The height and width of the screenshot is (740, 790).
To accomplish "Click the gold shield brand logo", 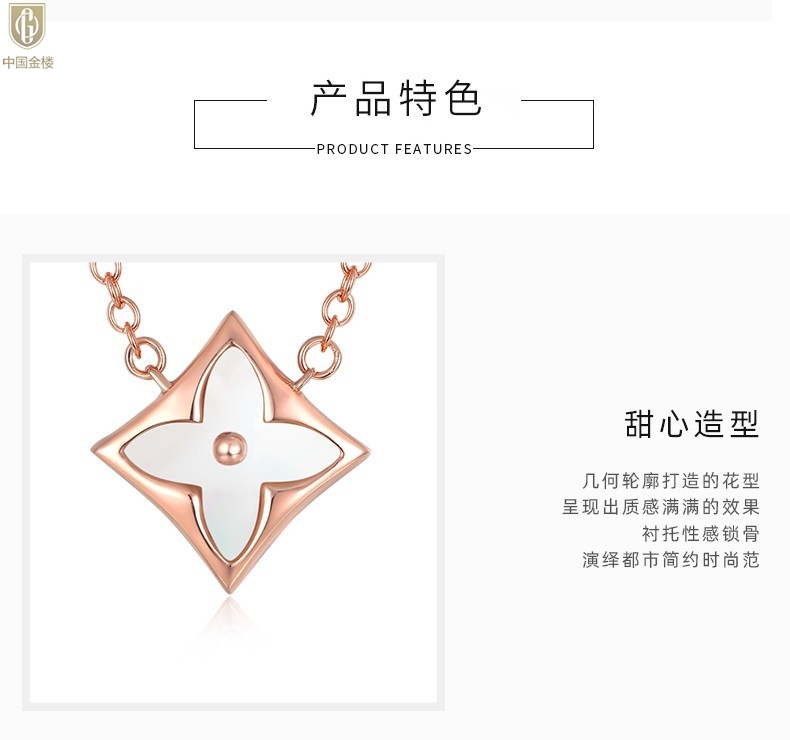I will click(27, 25).
